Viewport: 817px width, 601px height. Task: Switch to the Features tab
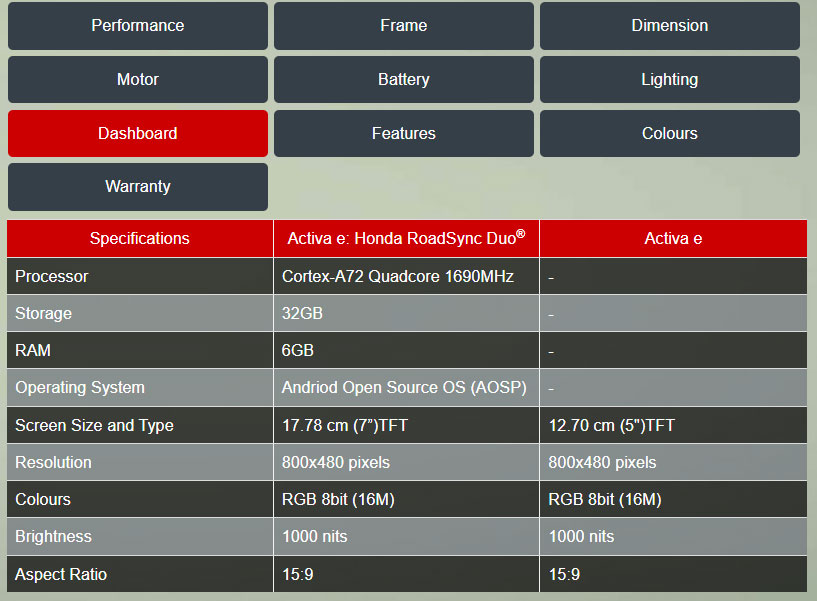point(404,134)
